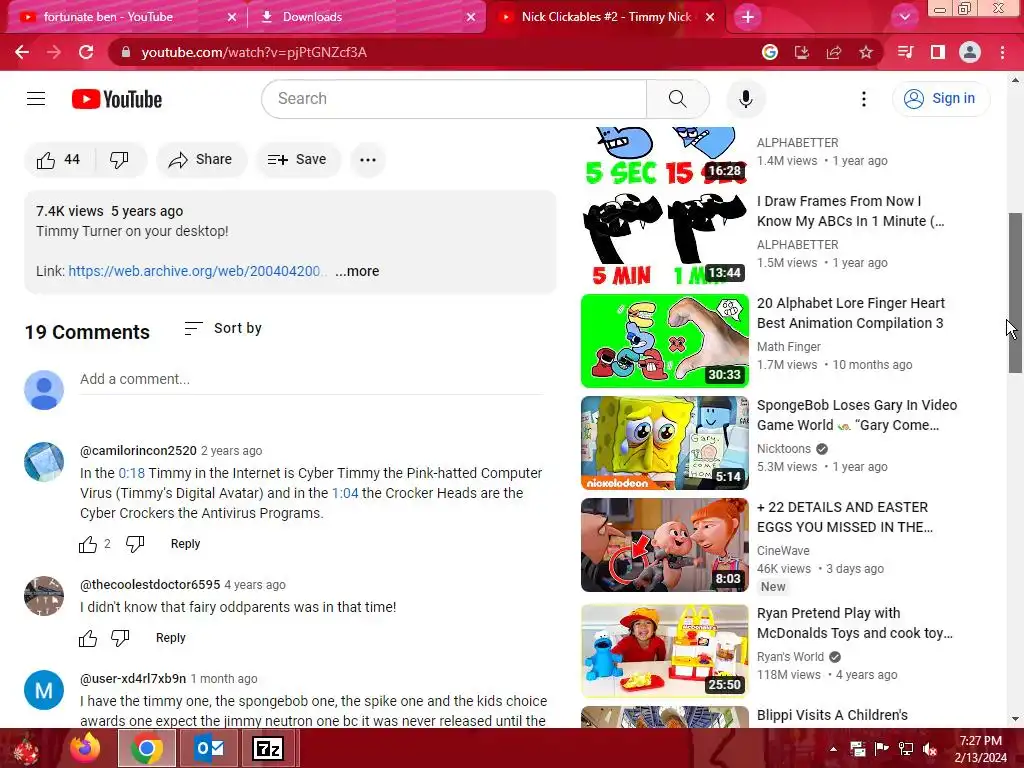Open the tab search dropdown arrow

pos(904,17)
